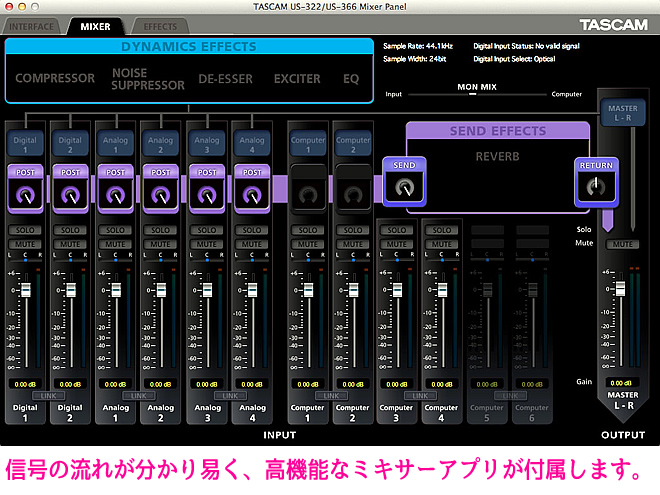Select the MIXER tab
660x495 pixels.
pyautogui.click(x=96, y=27)
